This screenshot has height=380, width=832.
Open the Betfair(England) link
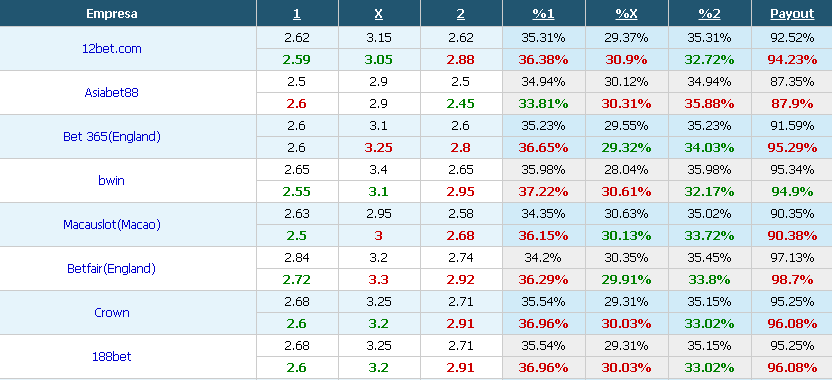pos(111,269)
